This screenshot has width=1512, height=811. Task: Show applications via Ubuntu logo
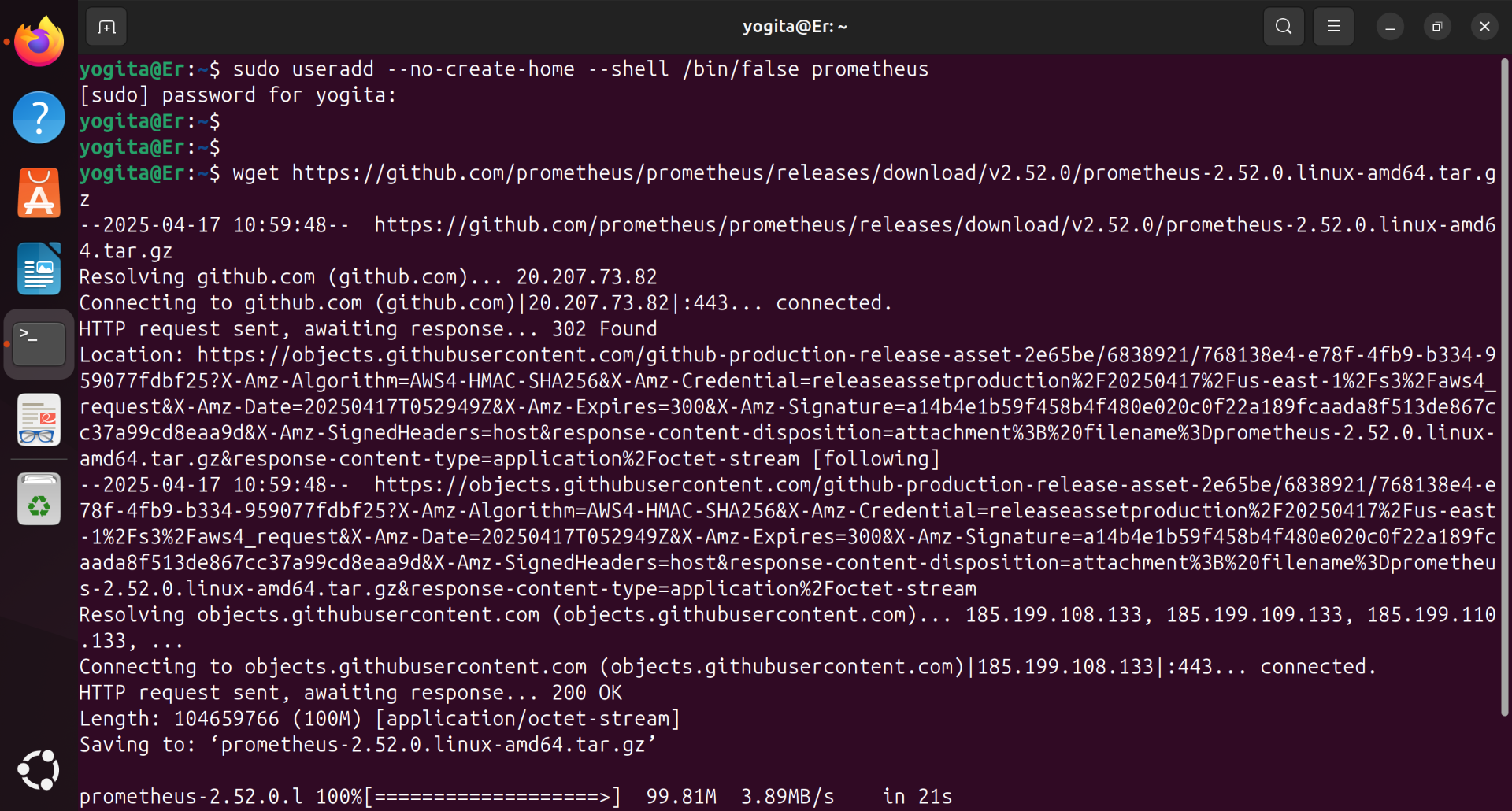click(x=39, y=769)
